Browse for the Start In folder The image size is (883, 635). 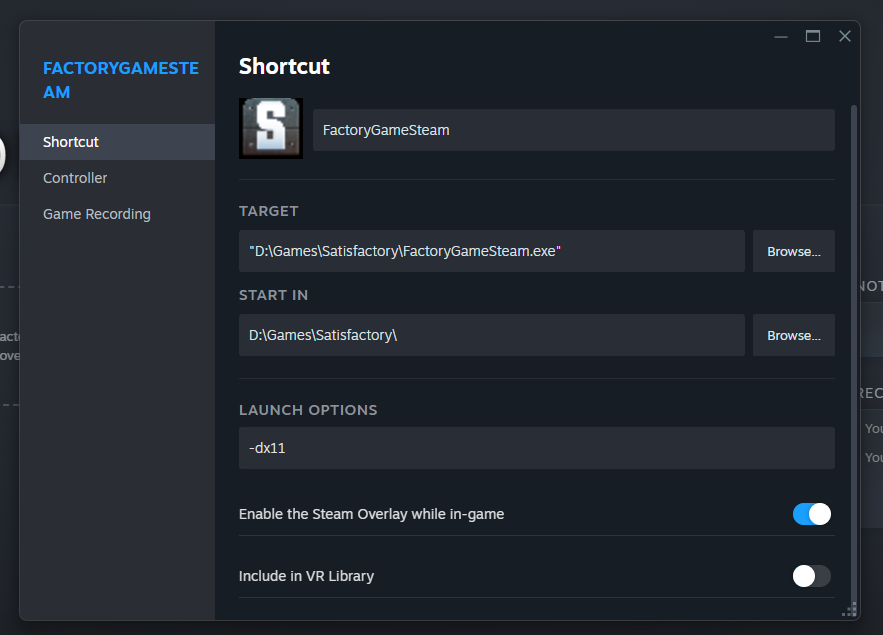[793, 335]
